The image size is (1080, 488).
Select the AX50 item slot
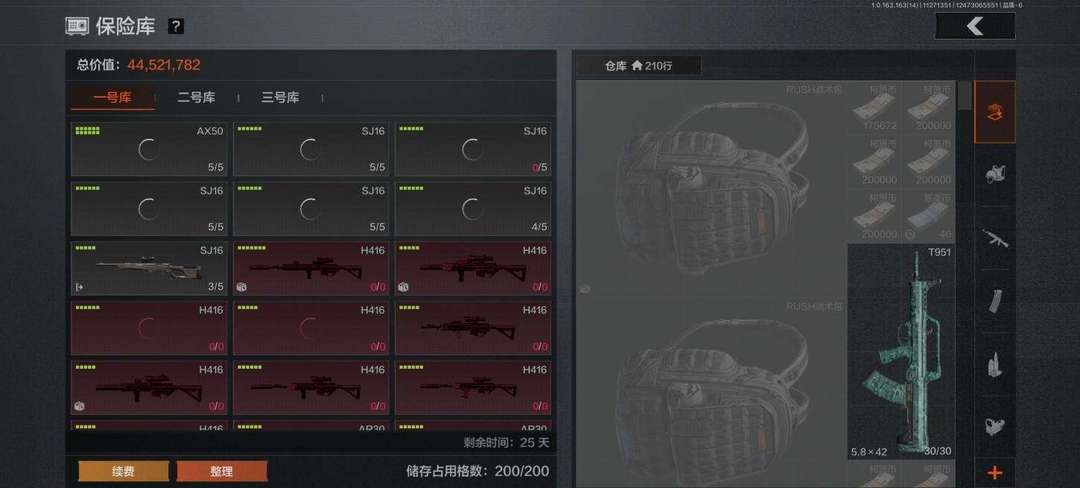(149, 149)
